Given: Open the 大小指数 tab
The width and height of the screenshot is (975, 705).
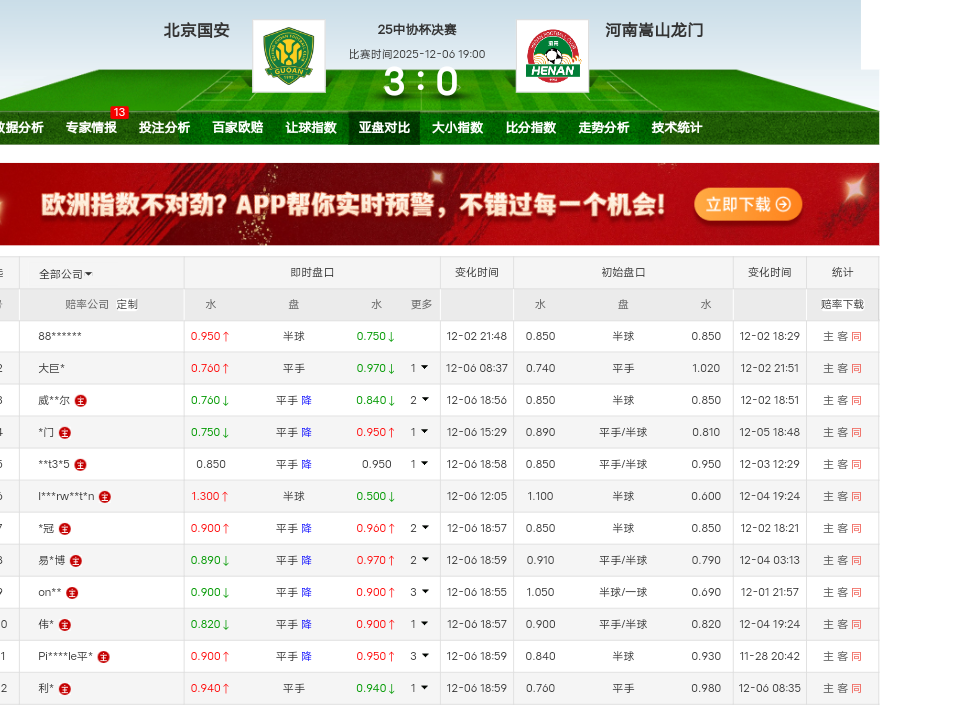Looking at the screenshot, I should [457, 128].
